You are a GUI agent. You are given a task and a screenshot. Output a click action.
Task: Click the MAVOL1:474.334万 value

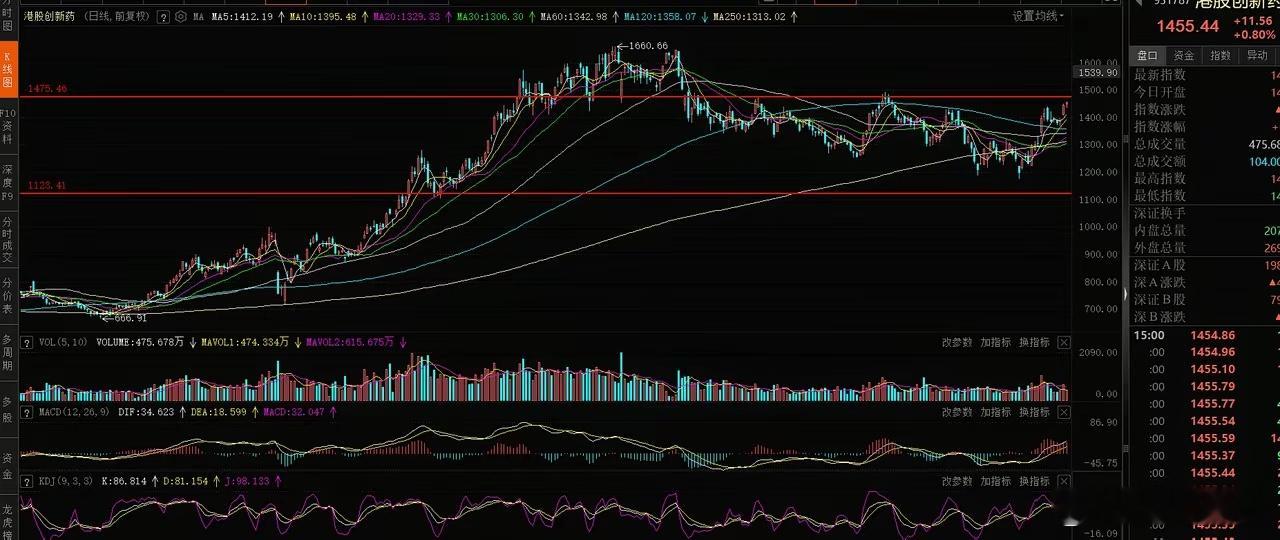(244, 342)
